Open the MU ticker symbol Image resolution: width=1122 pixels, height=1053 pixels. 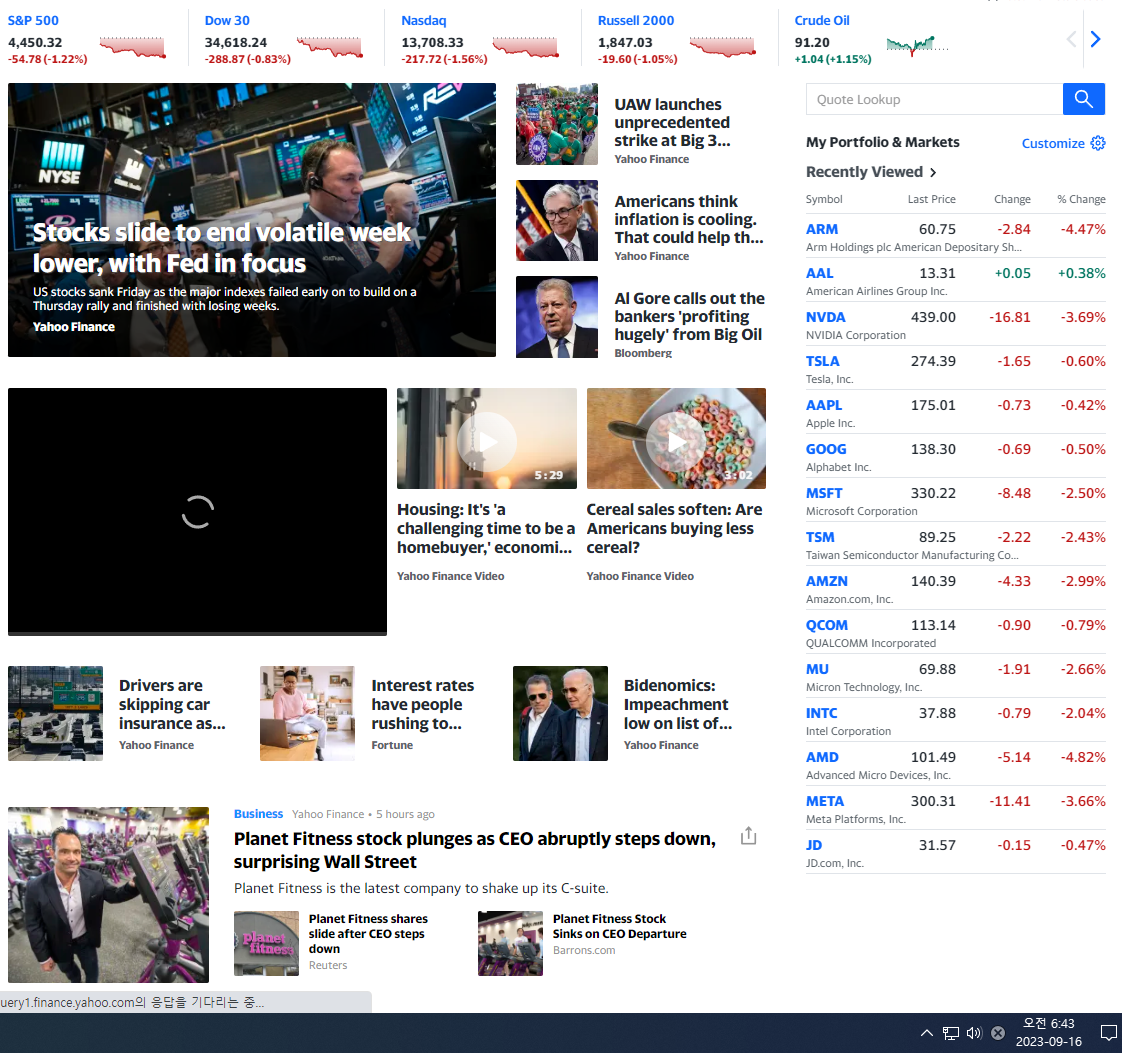(x=817, y=669)
